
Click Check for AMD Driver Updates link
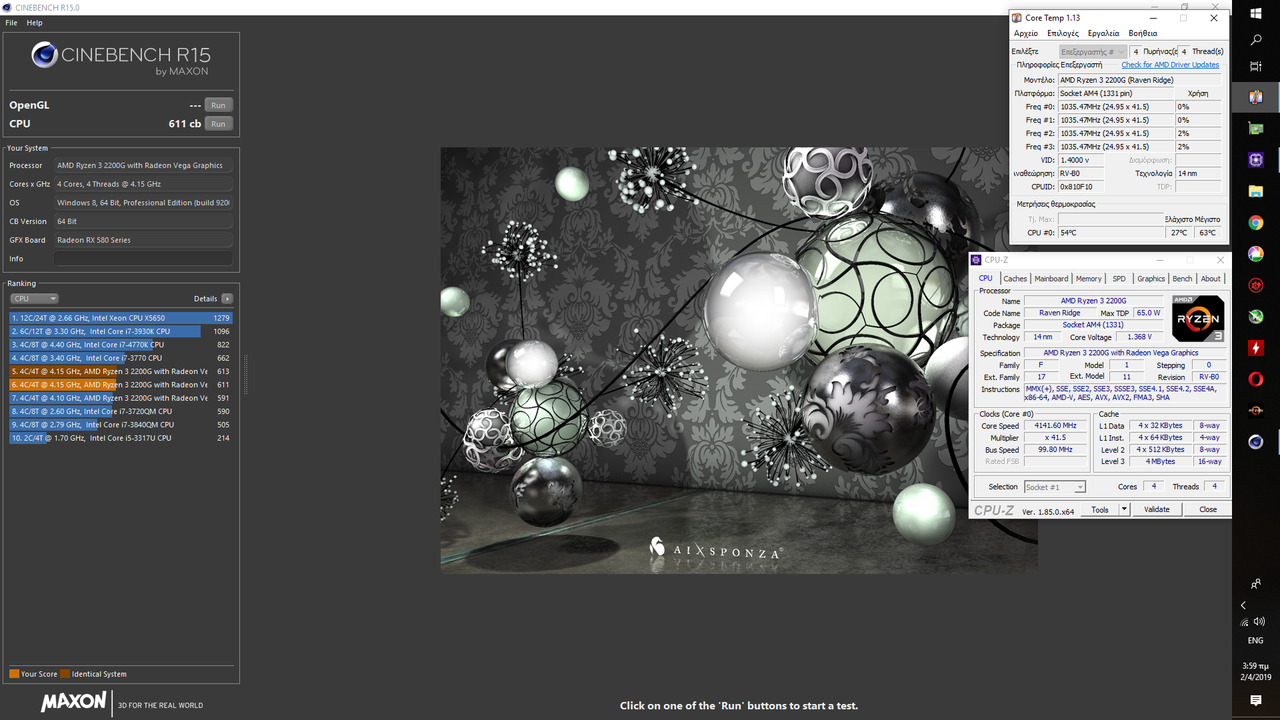[x=1170, y=65]
